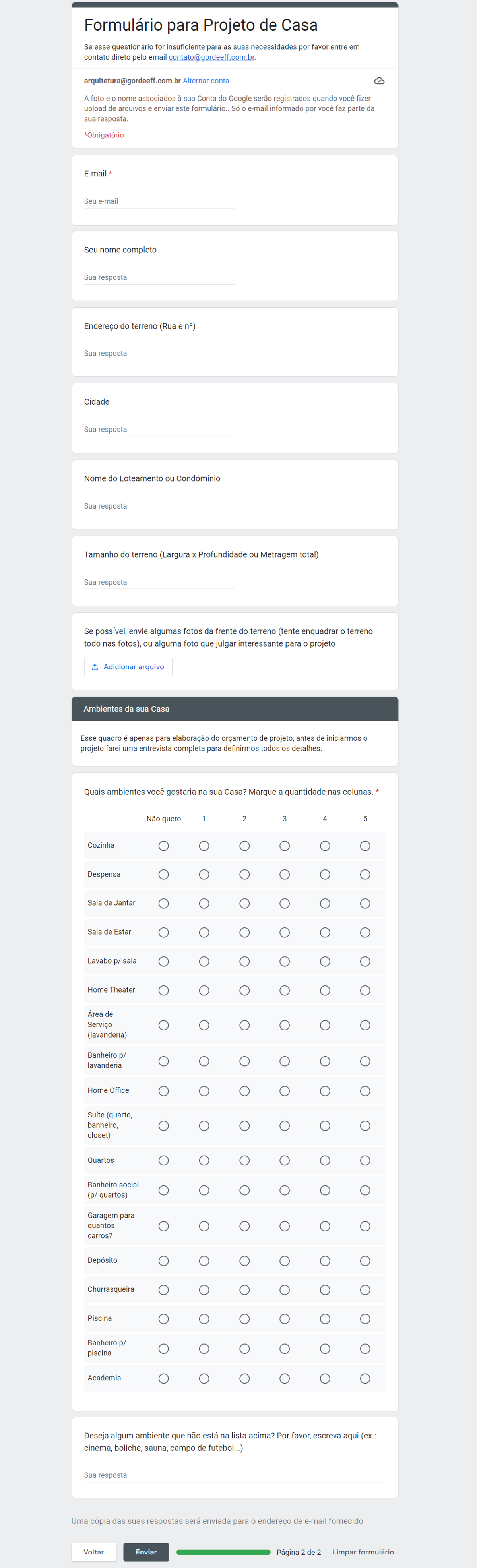Click 'Limpar formulário' link
The width and height of the screenshot is (477, 1568).
tap(363, 1552)
